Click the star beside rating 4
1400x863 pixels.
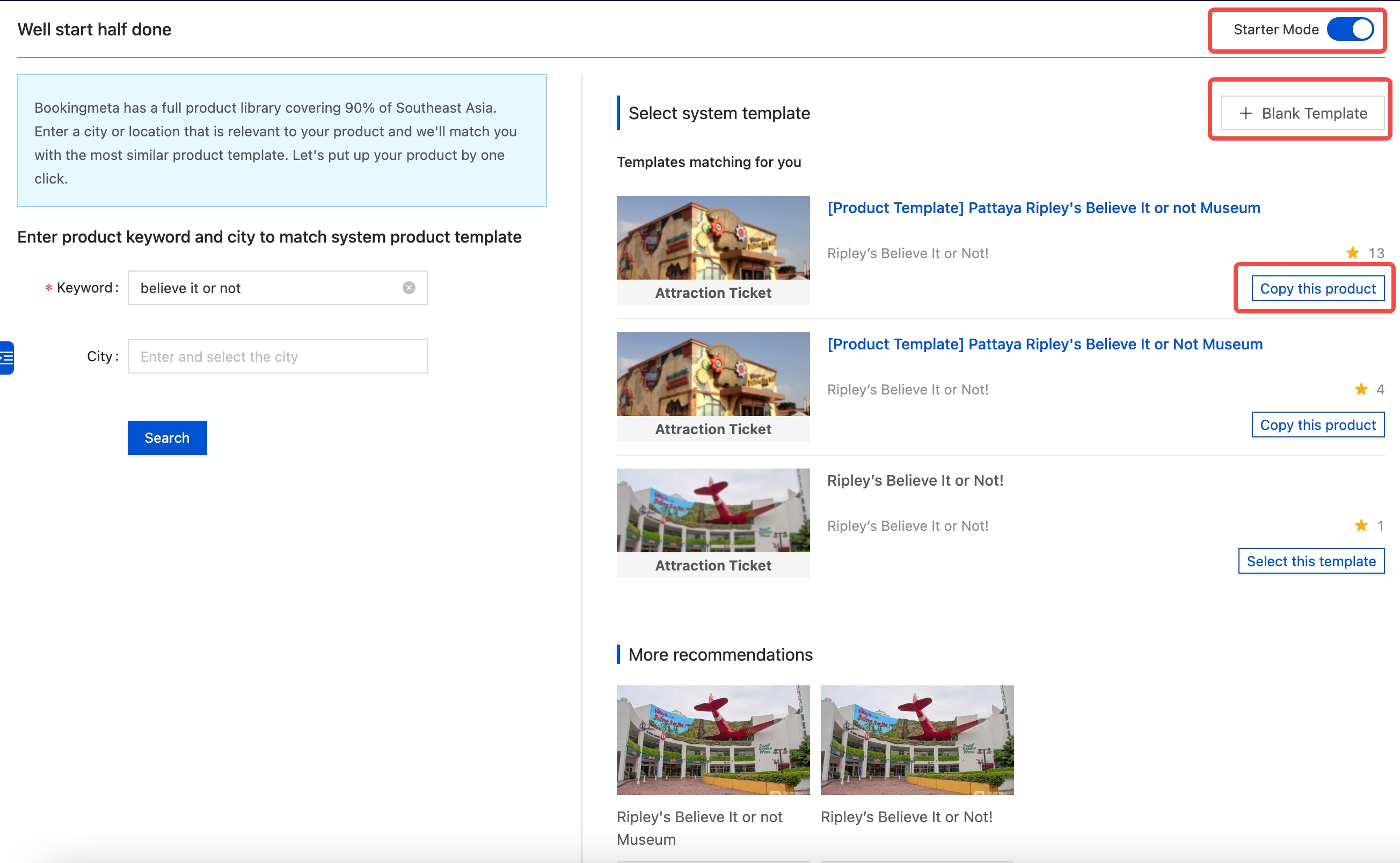click(x=1361, y=389)
